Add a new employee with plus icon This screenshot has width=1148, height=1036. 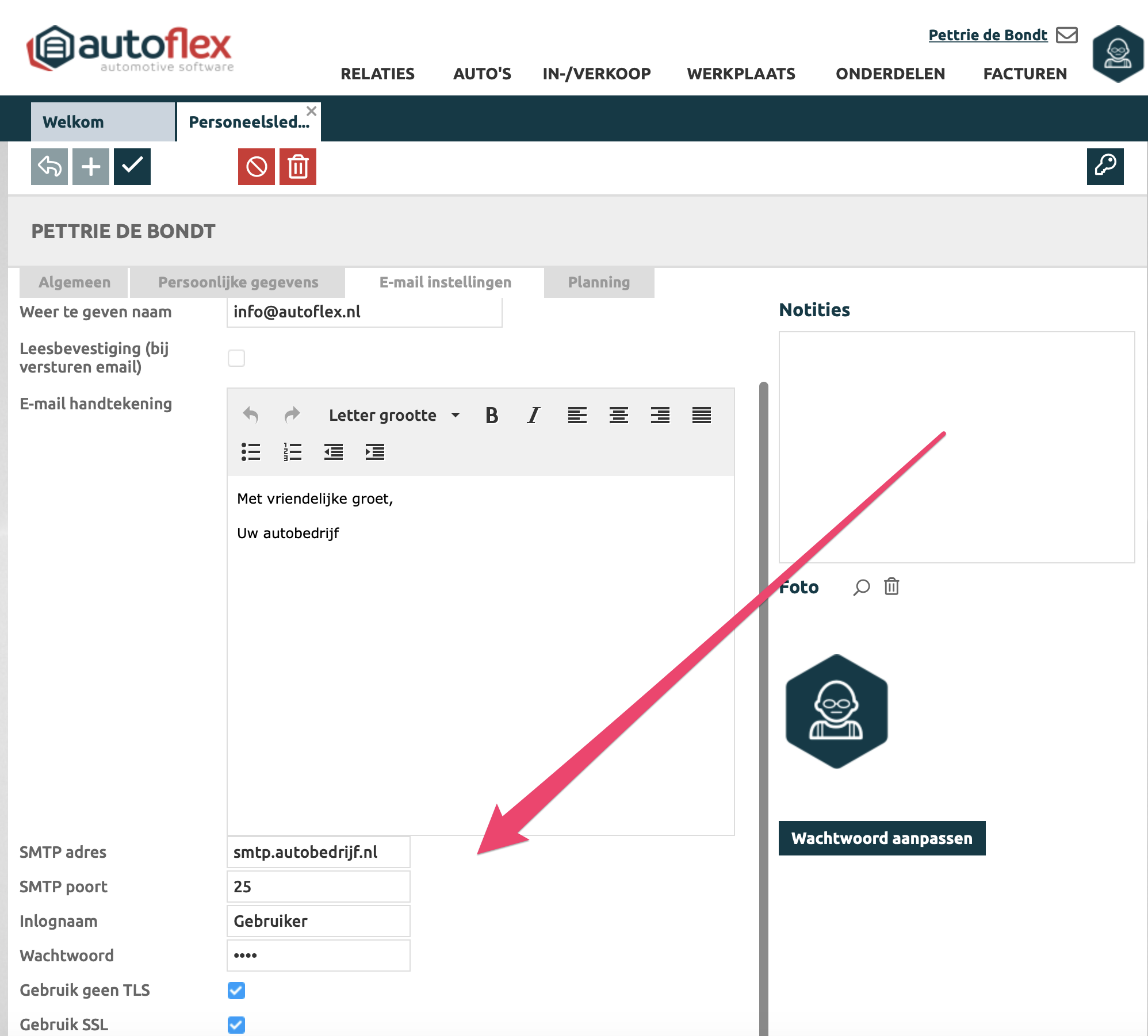(x=91, y=167)
